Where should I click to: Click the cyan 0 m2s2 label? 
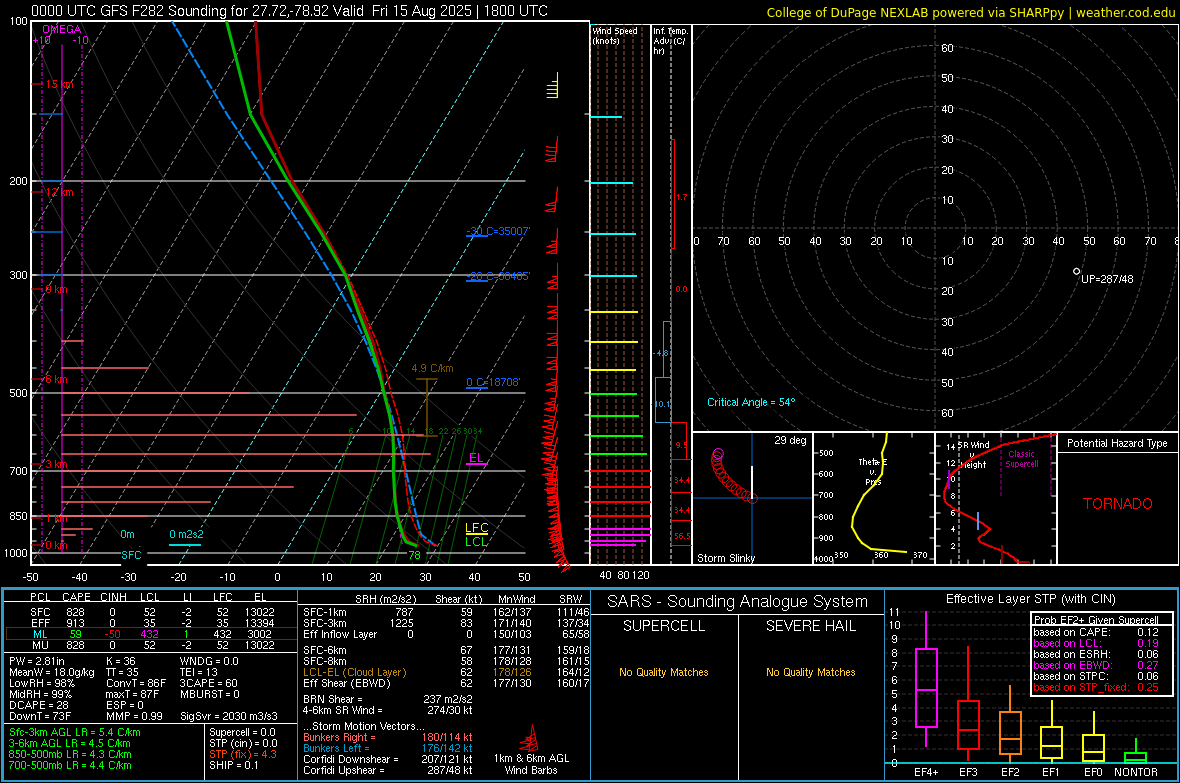coord(186,535)
